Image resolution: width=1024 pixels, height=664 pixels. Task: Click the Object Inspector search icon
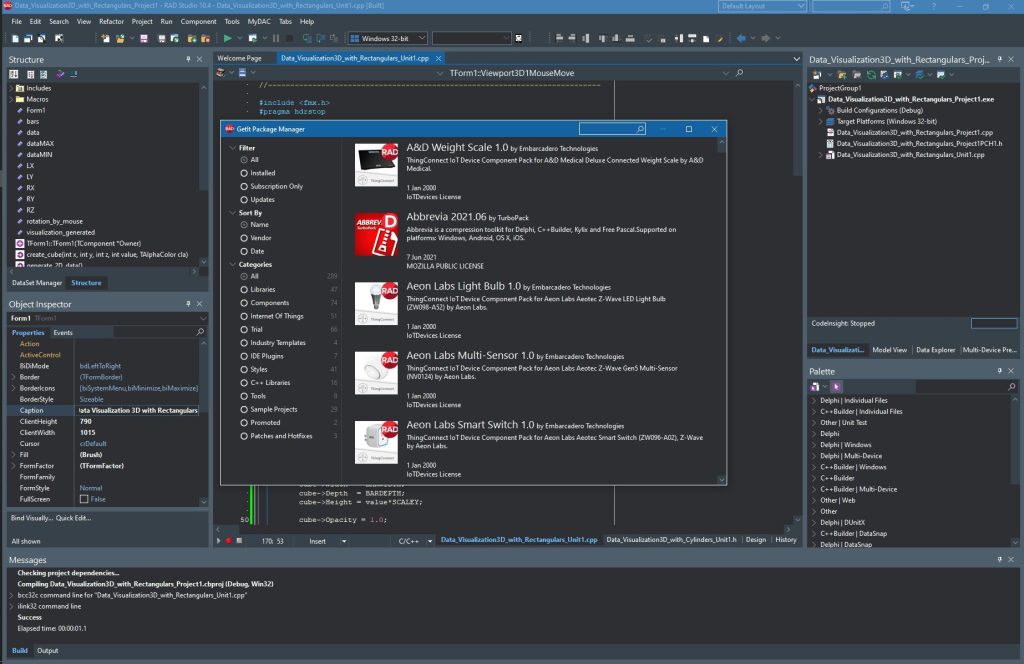click(200, 332)
